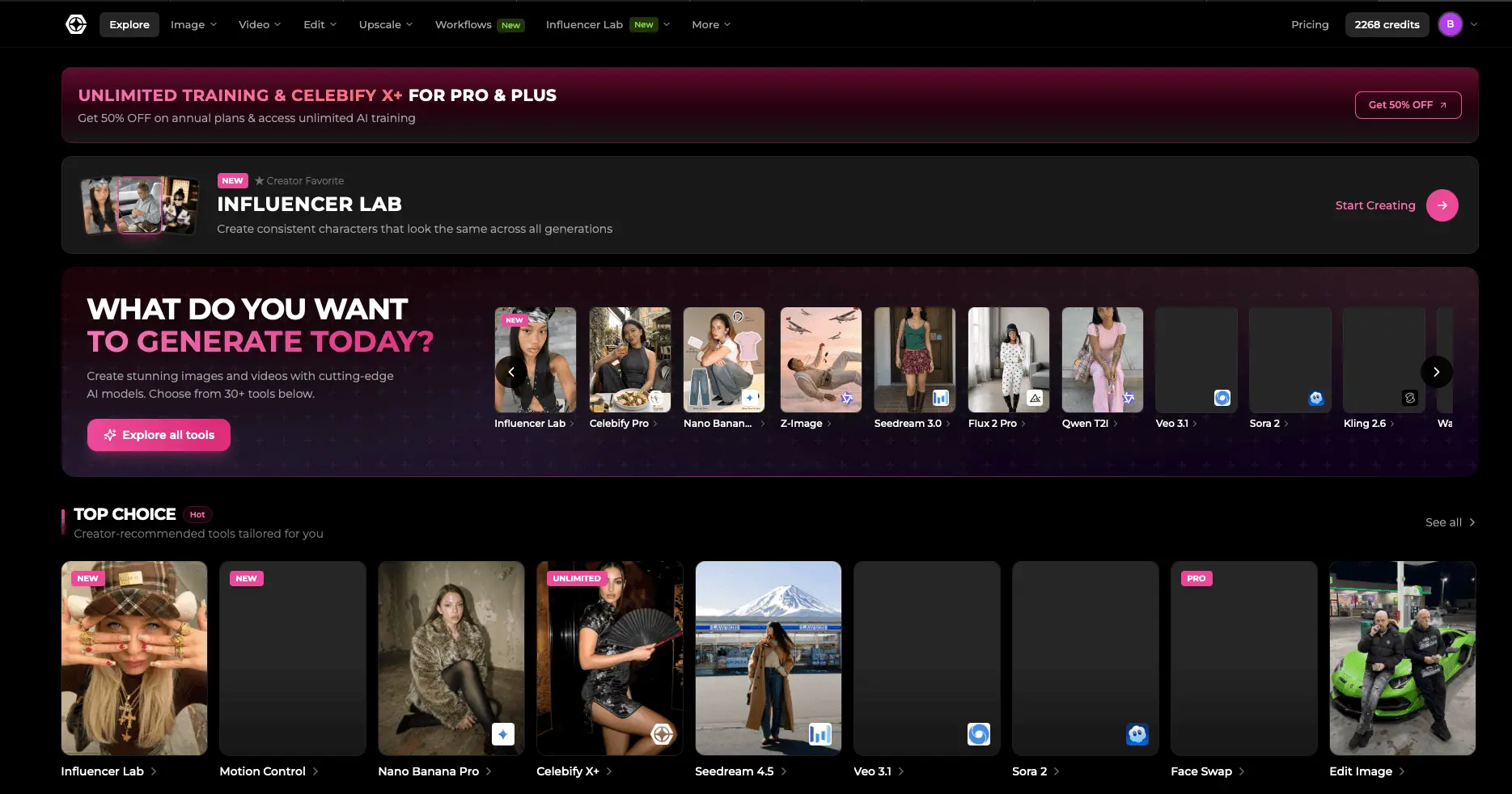This screenshot has width=1512, height=794.
Task: Open the Celebify Pro carousel thumbnail
Action: 630,360
